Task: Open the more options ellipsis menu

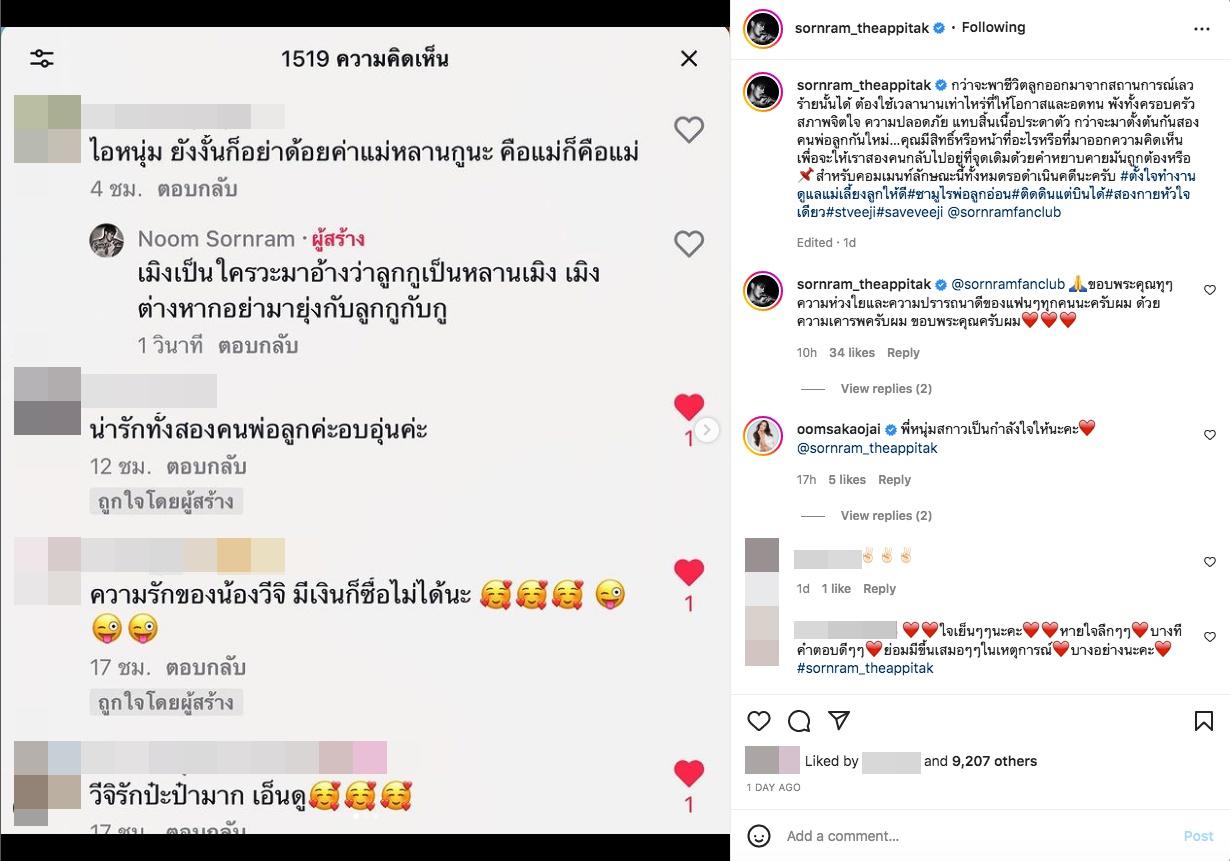Action: [1202, 29]
